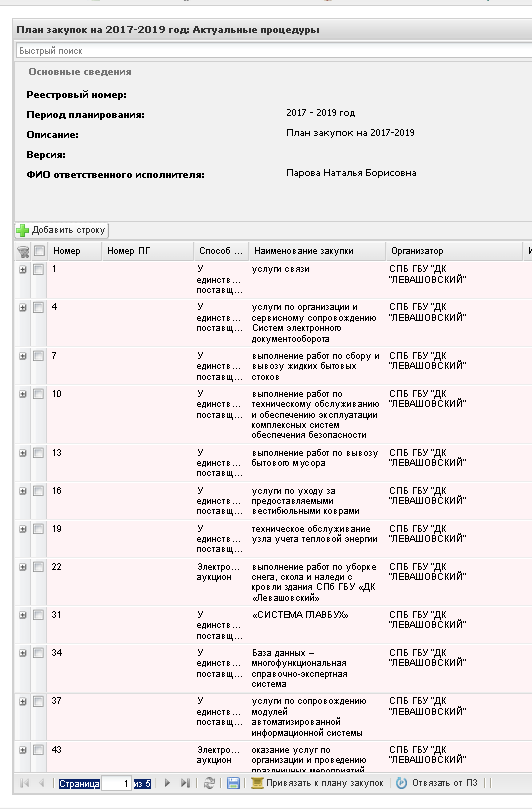Click '2017 - 2019 год' period value
Screen dimensions: 532x809
click(x=320, y=112)
